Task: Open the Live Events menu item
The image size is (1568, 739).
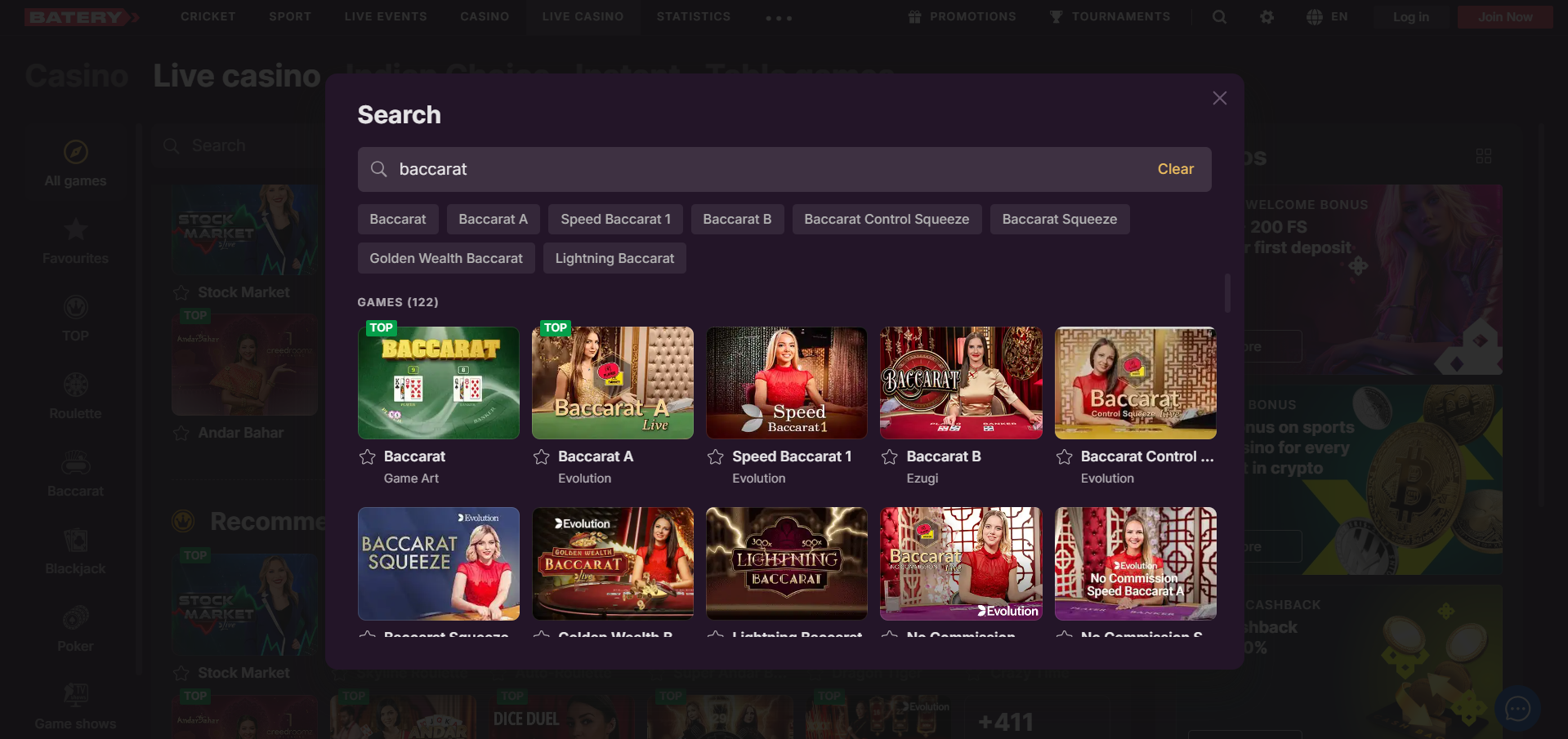Action: tap(386, 16)
